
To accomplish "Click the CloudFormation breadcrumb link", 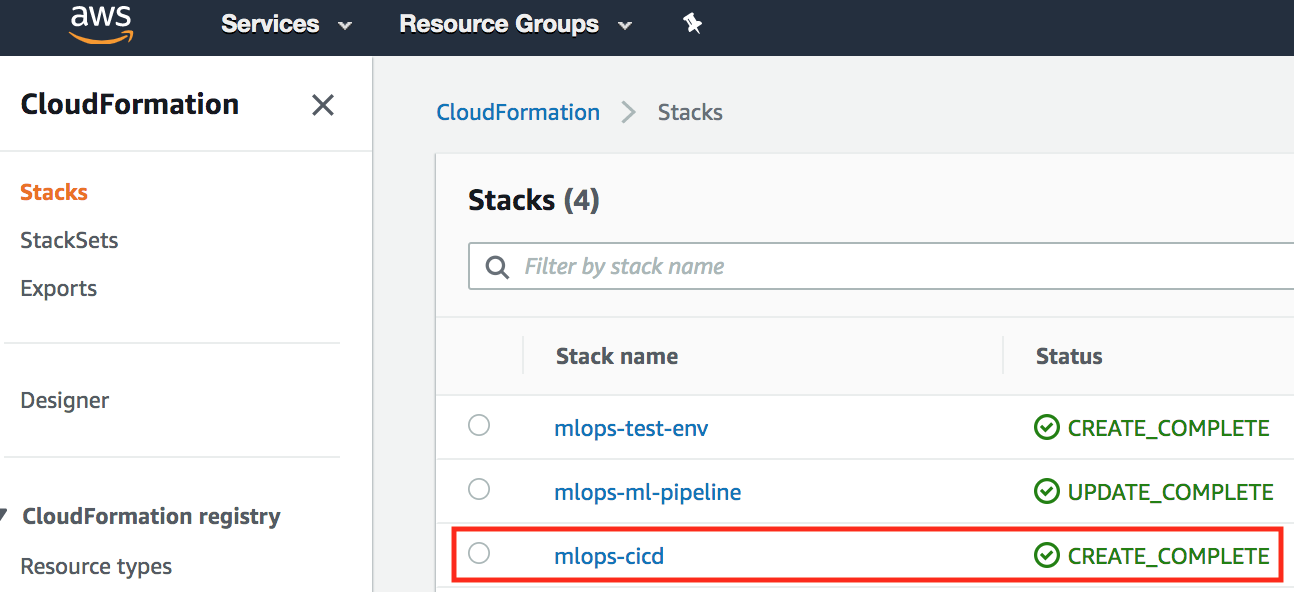I will (x=518, y=112).
